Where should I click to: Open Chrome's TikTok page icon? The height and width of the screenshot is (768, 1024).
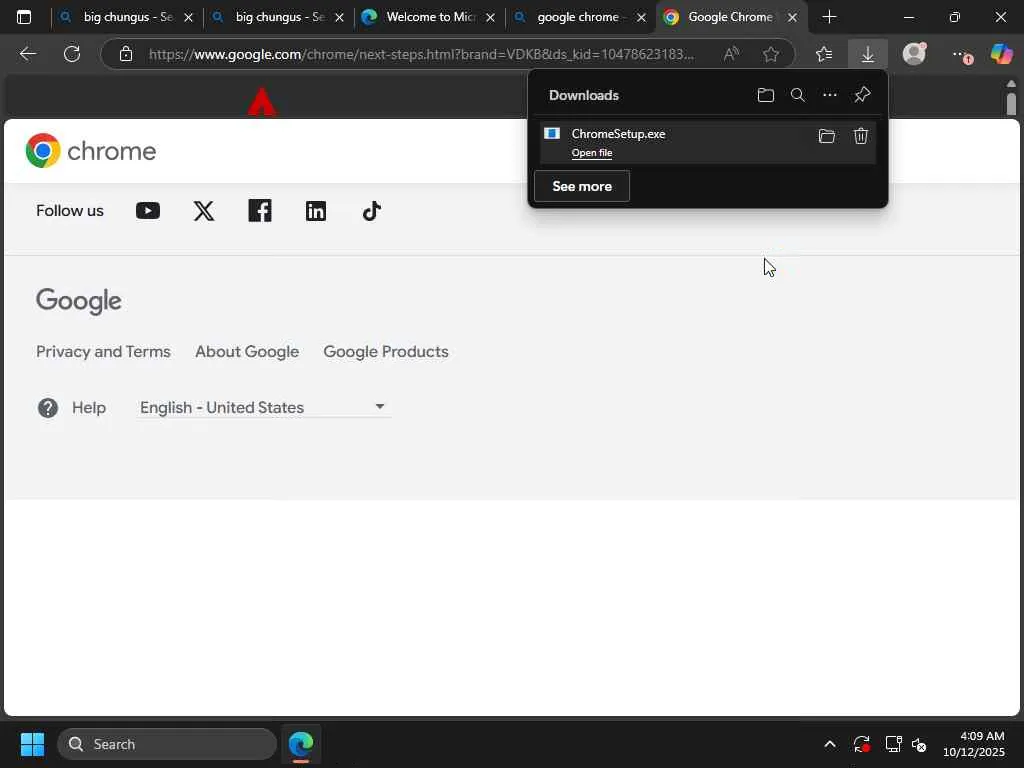[372, 211]
